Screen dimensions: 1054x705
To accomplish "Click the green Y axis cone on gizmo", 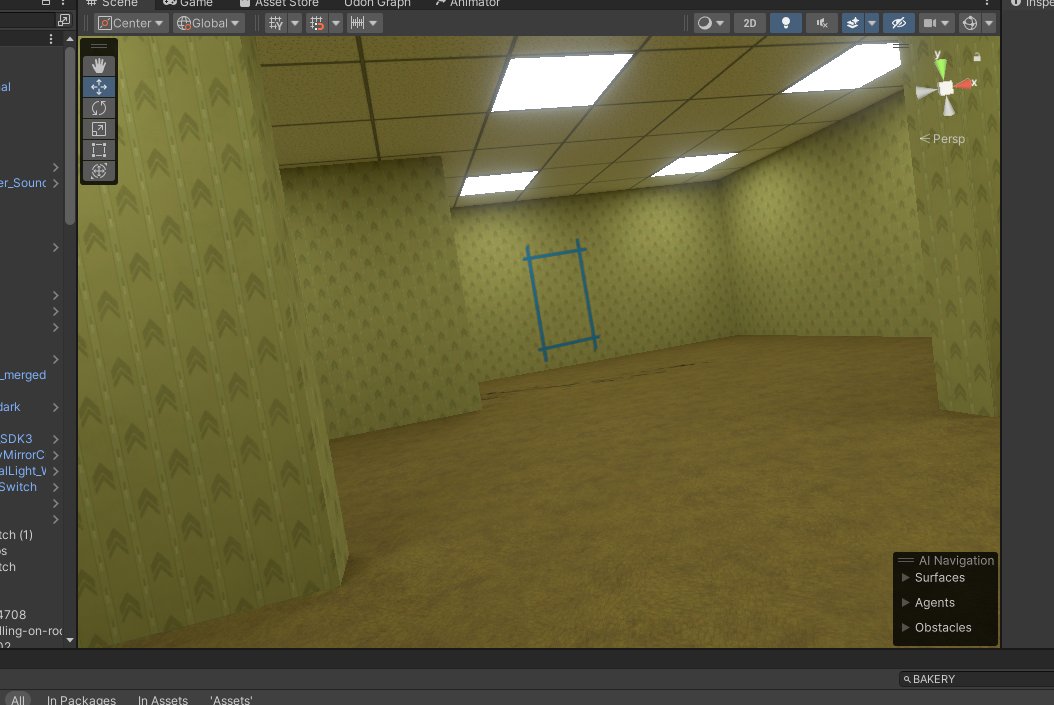I will point(940,67).
